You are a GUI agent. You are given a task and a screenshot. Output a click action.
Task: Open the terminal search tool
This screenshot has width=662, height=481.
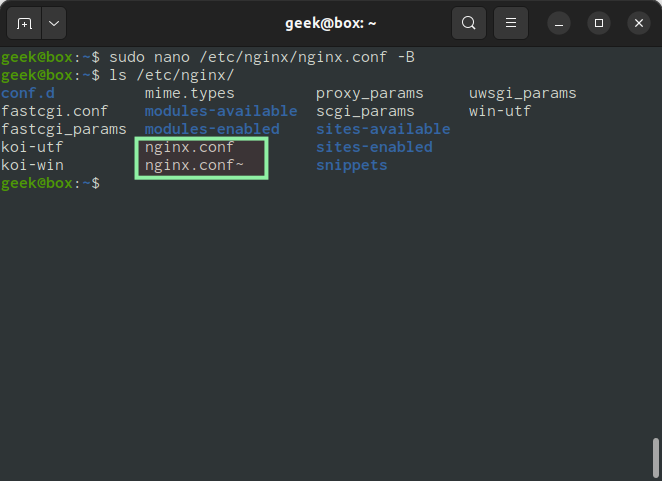469,23
